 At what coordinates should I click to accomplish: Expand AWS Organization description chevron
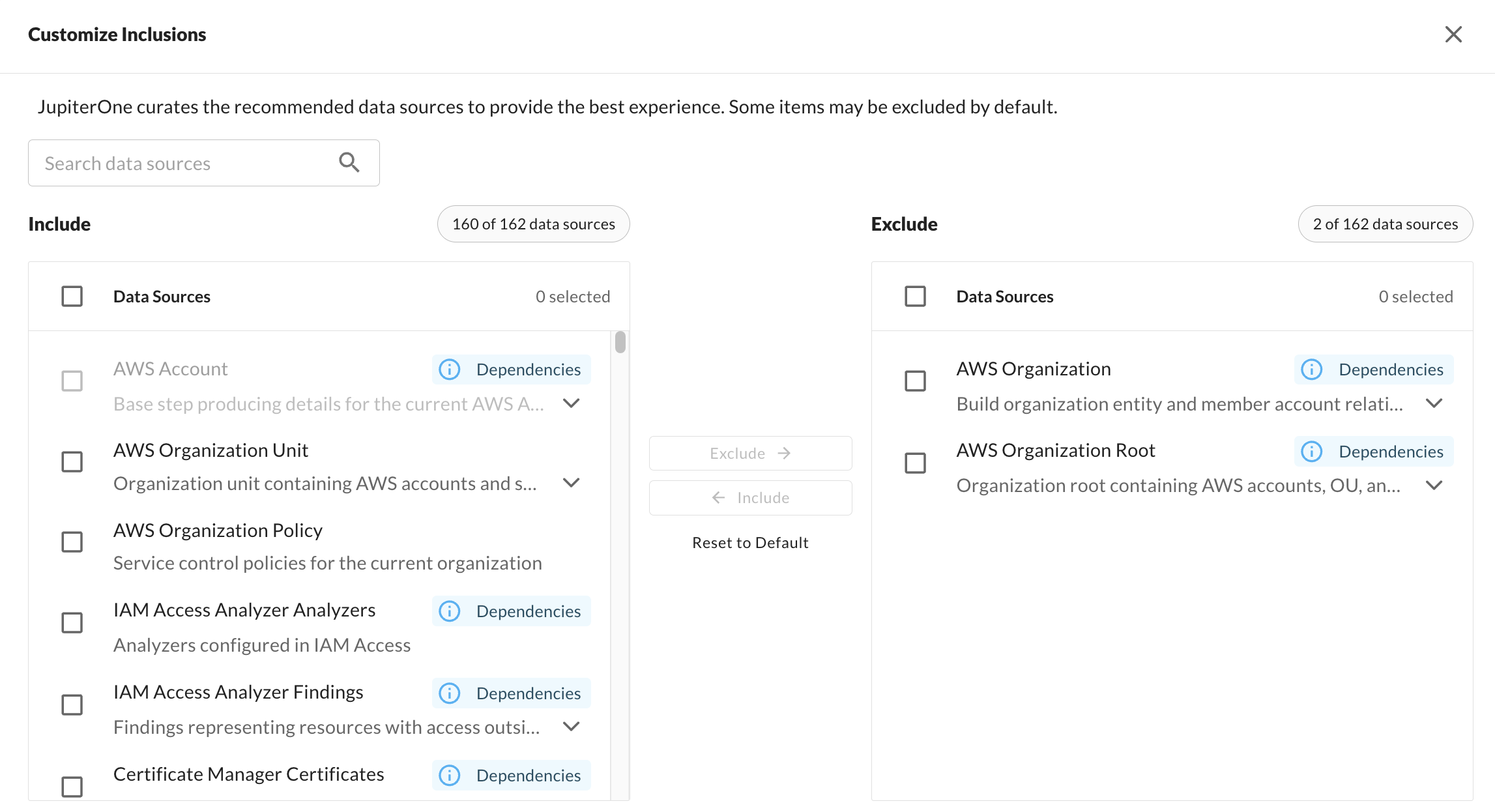point(1434,403)
